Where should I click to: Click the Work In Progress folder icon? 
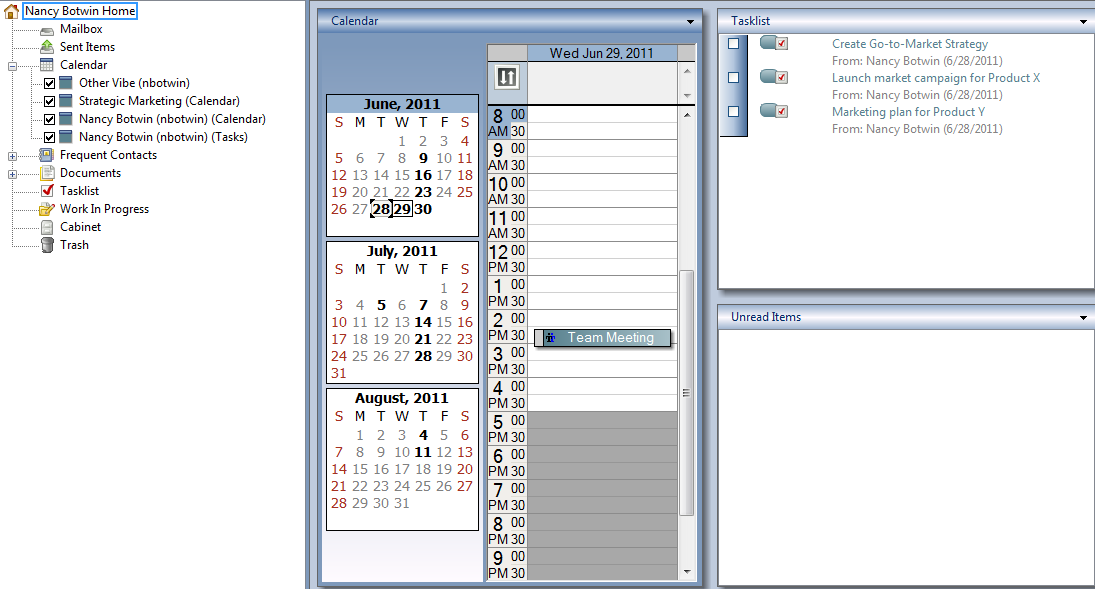pyautogui.click(x=47, y=209)
